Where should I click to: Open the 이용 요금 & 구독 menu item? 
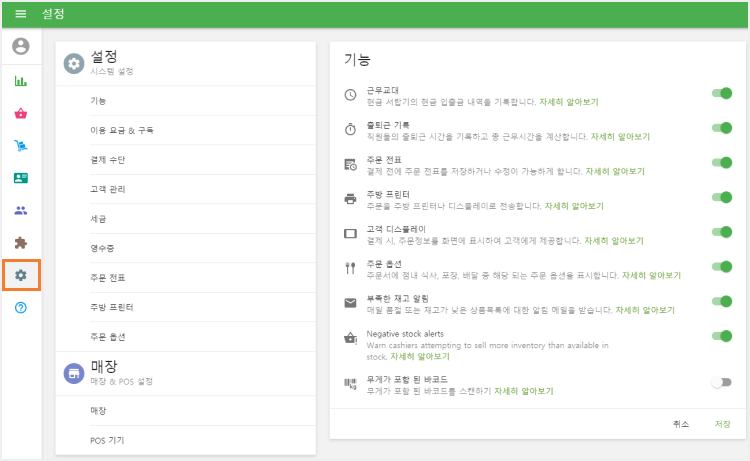122,130
